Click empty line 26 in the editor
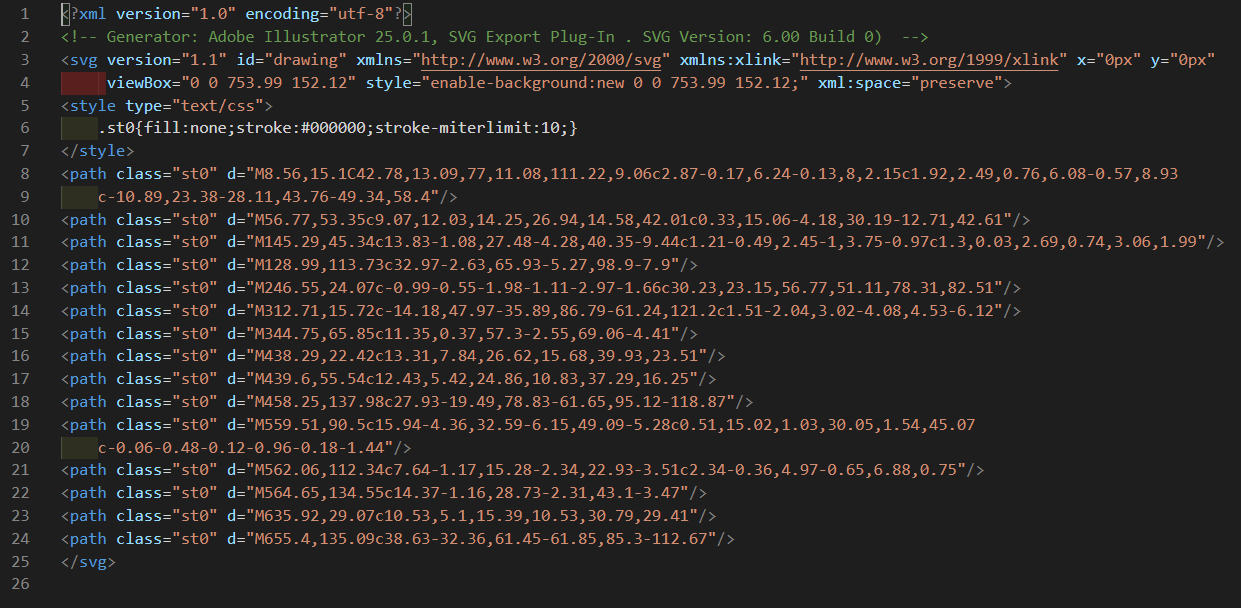Viewport: 1241px width, 608px height. pyautogui.click(x=400, y=585)
